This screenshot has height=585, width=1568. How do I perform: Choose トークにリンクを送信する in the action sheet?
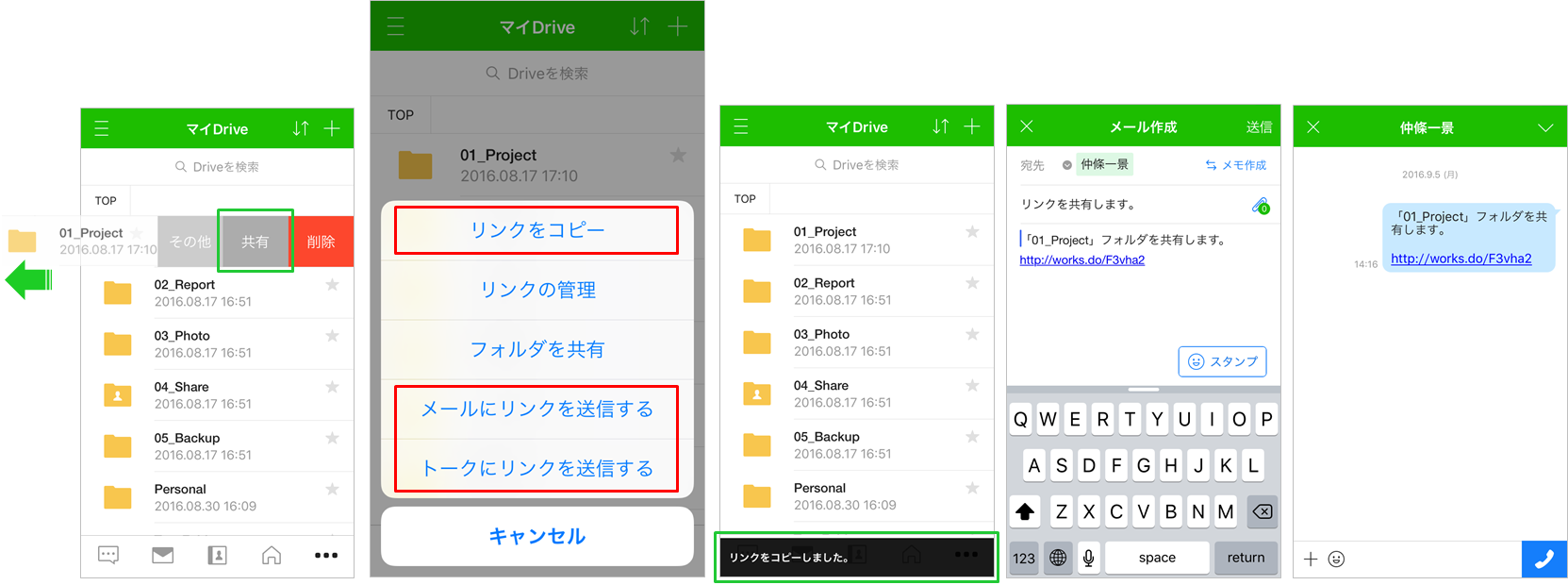[x=536, y=468]
